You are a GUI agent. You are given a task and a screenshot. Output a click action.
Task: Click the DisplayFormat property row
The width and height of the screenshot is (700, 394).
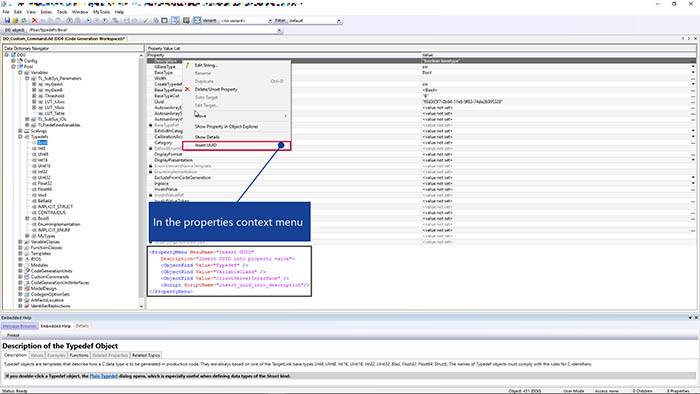(421, 154)
